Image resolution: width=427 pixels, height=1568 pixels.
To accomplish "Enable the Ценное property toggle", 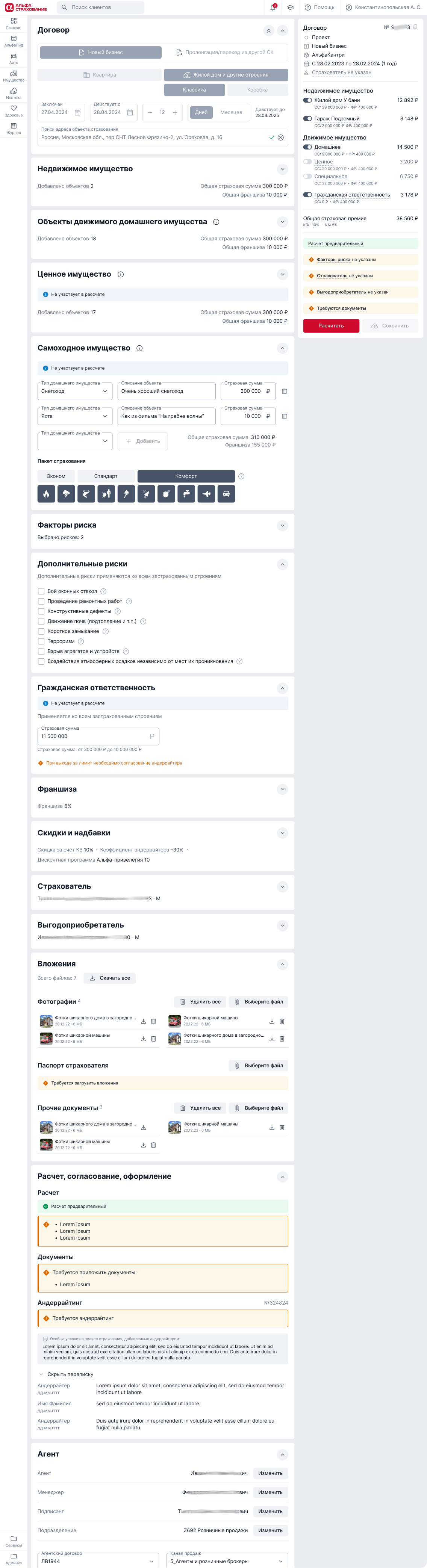I will pyautogui.click(x=307, y=162).
